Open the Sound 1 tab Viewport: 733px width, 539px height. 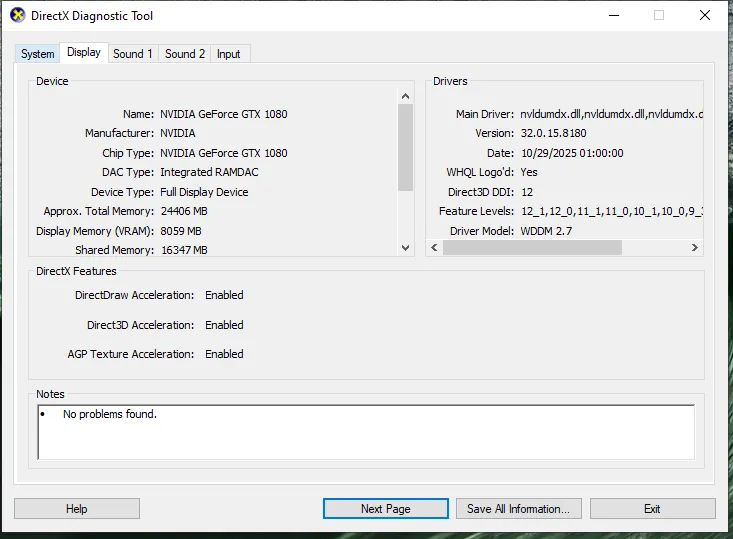click(x=132, y=54)
